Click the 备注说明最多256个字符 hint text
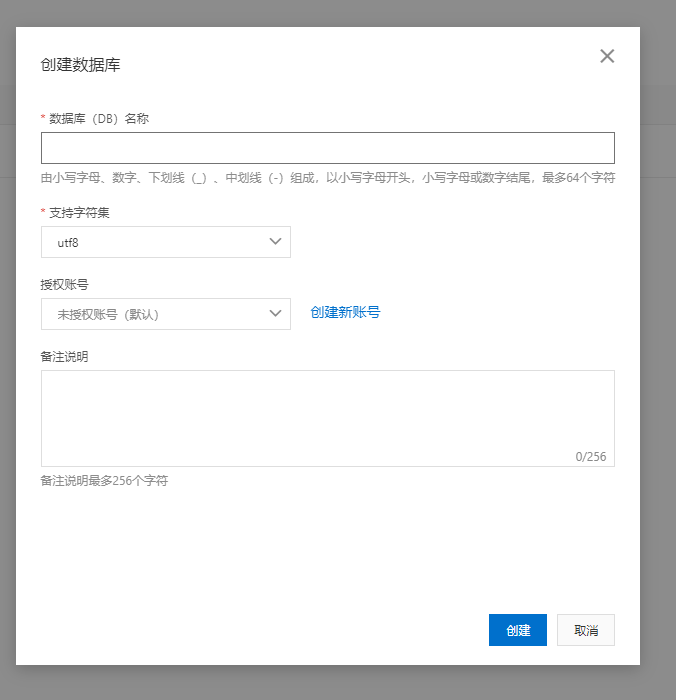 point(104,481)
